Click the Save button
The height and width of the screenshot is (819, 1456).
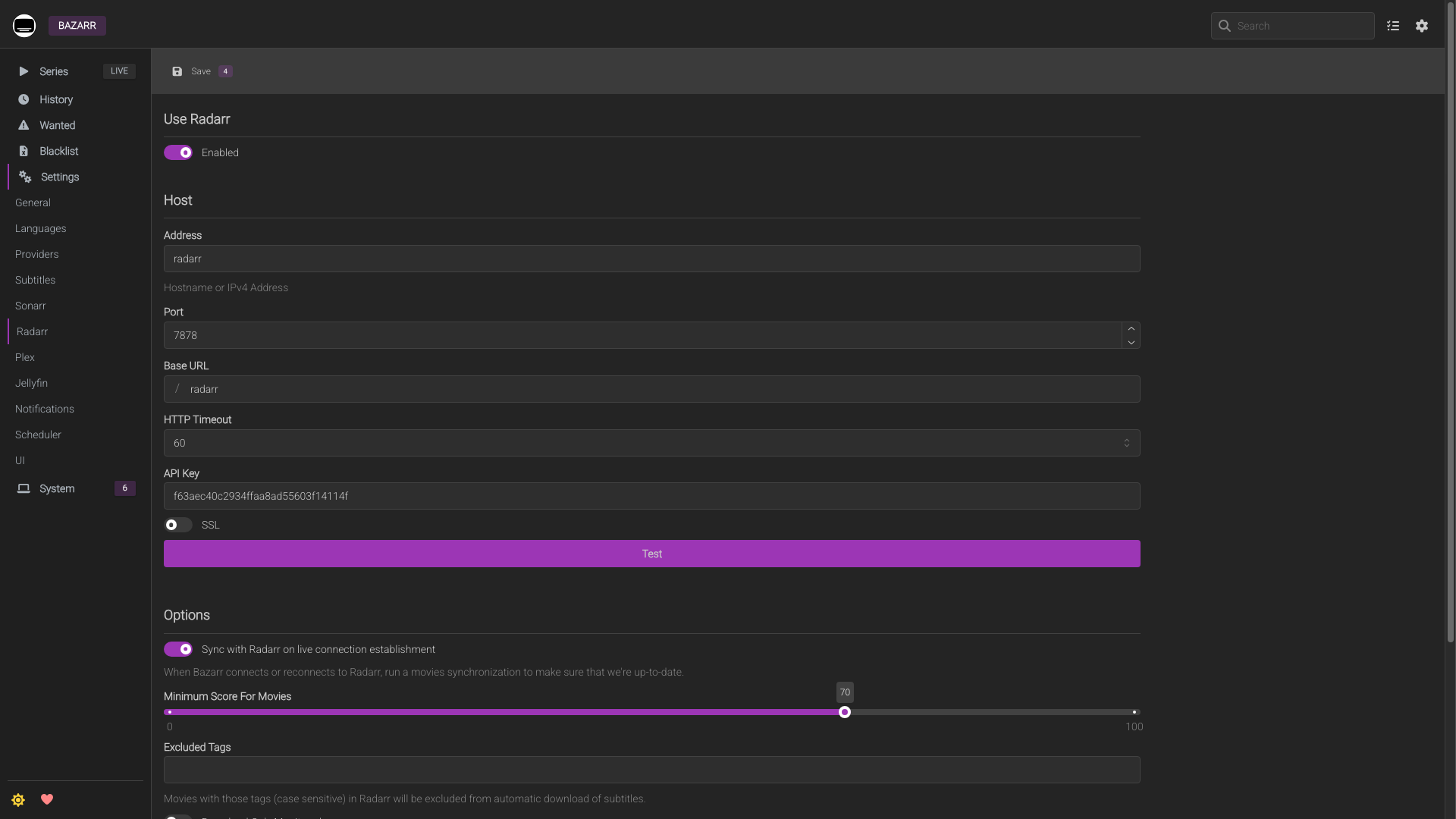[201, 71]
